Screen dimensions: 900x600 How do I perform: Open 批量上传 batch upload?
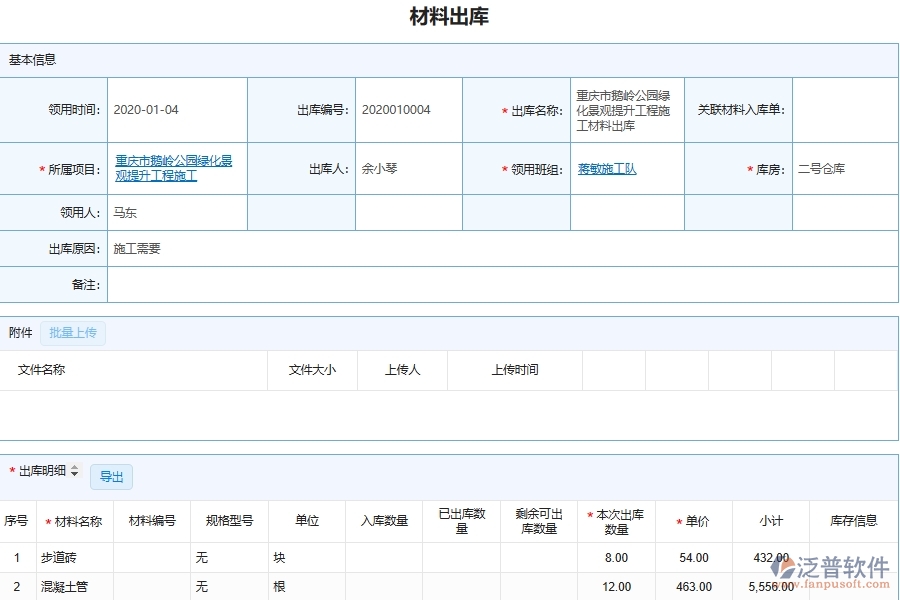pyautogui.click(x=72, y=332)
